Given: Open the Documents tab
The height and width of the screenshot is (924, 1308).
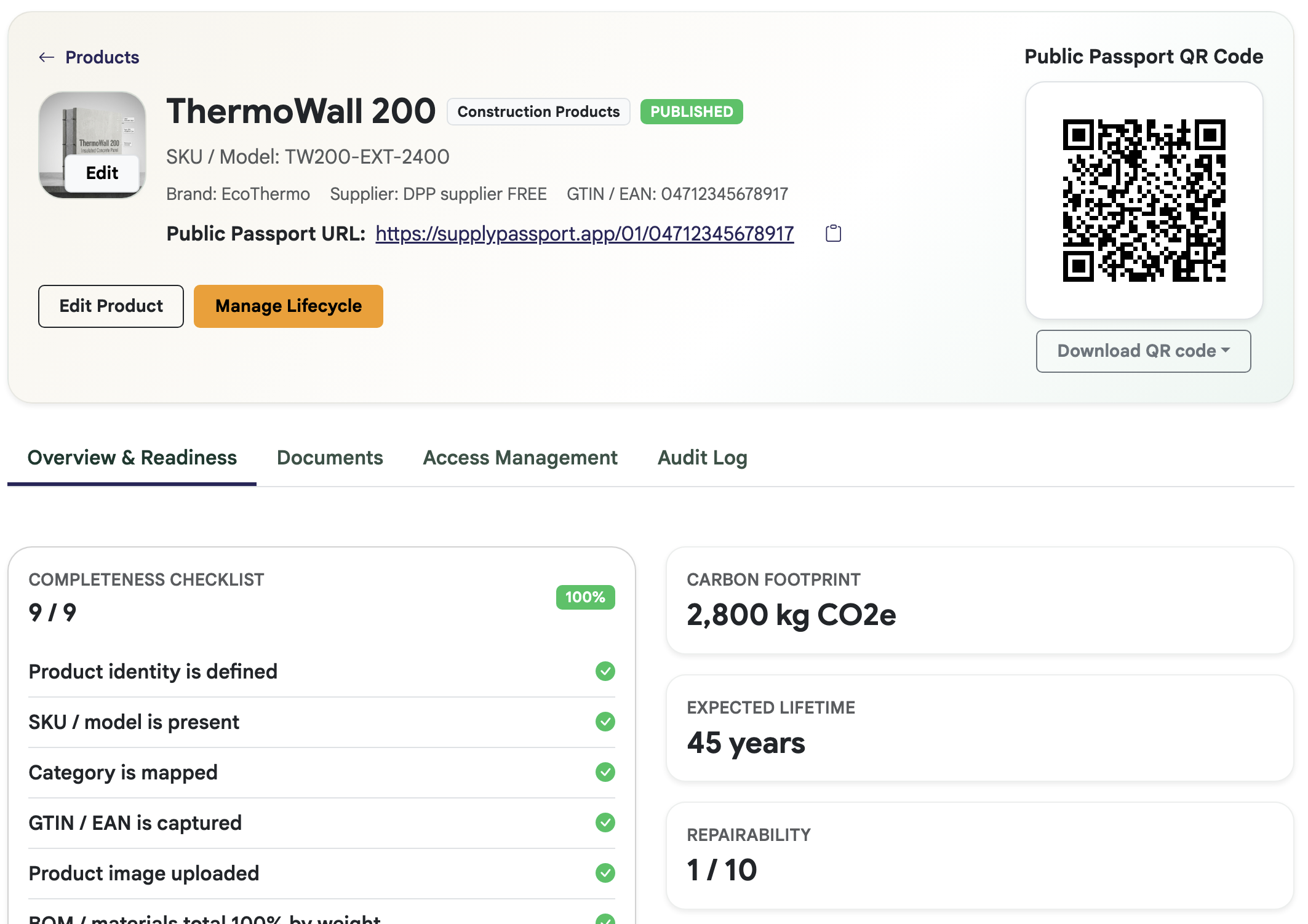Looking at the screenshot, I should tap(330, 458).
